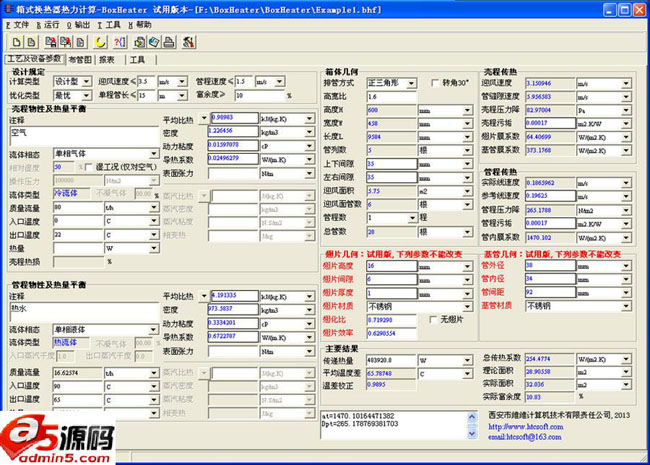Click the rightmost toolbar icon
The width and height of the screenshot is (650, 465).
click(x=189, y=42)
